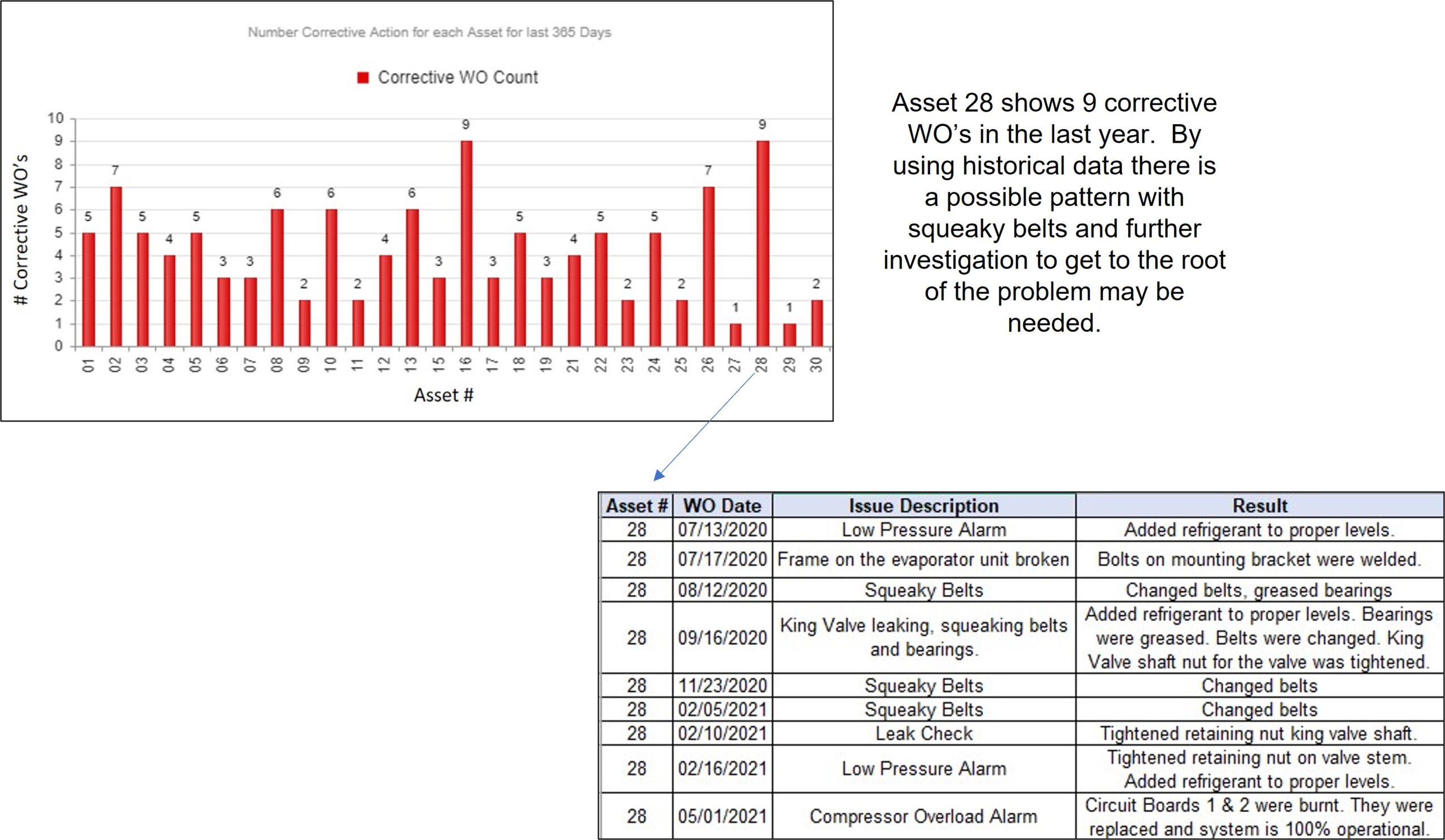Select the short bar for asset 27

(x=735, y=335)
